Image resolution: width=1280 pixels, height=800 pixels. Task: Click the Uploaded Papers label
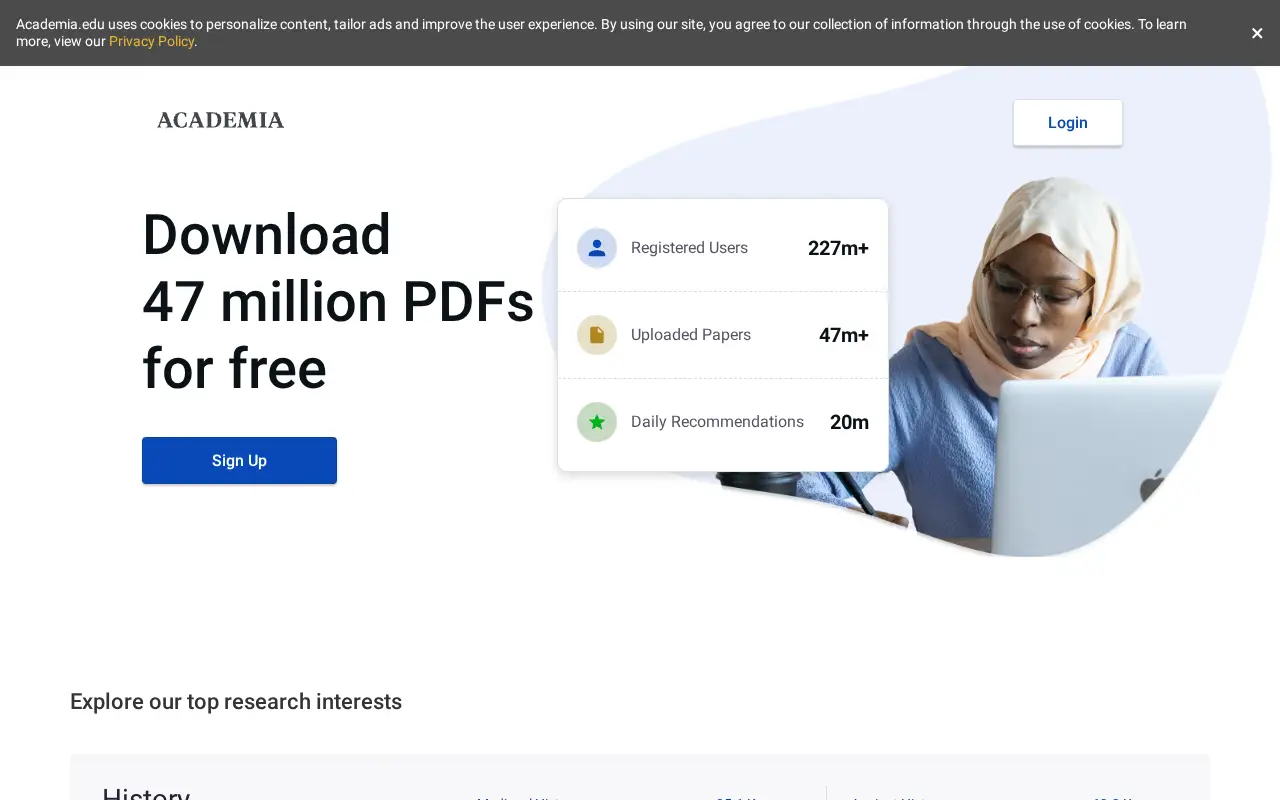691,335
